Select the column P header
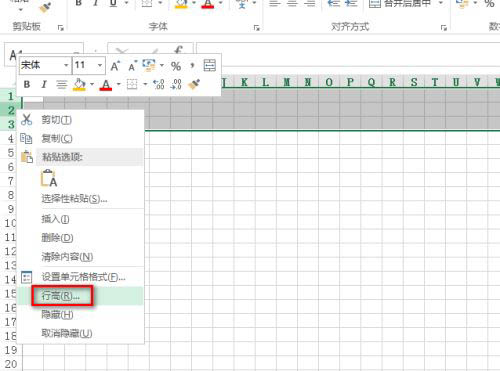Screen dimensions: 500x371 coord(350,82)
